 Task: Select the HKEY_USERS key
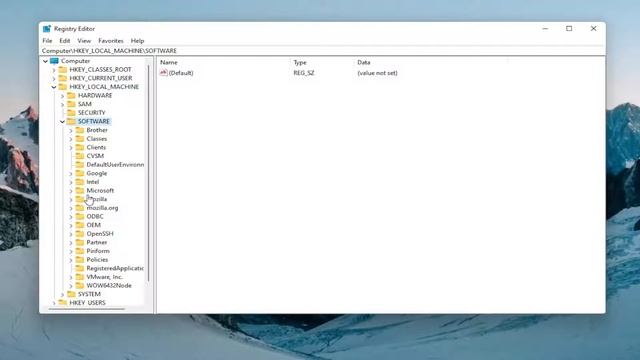87,302
